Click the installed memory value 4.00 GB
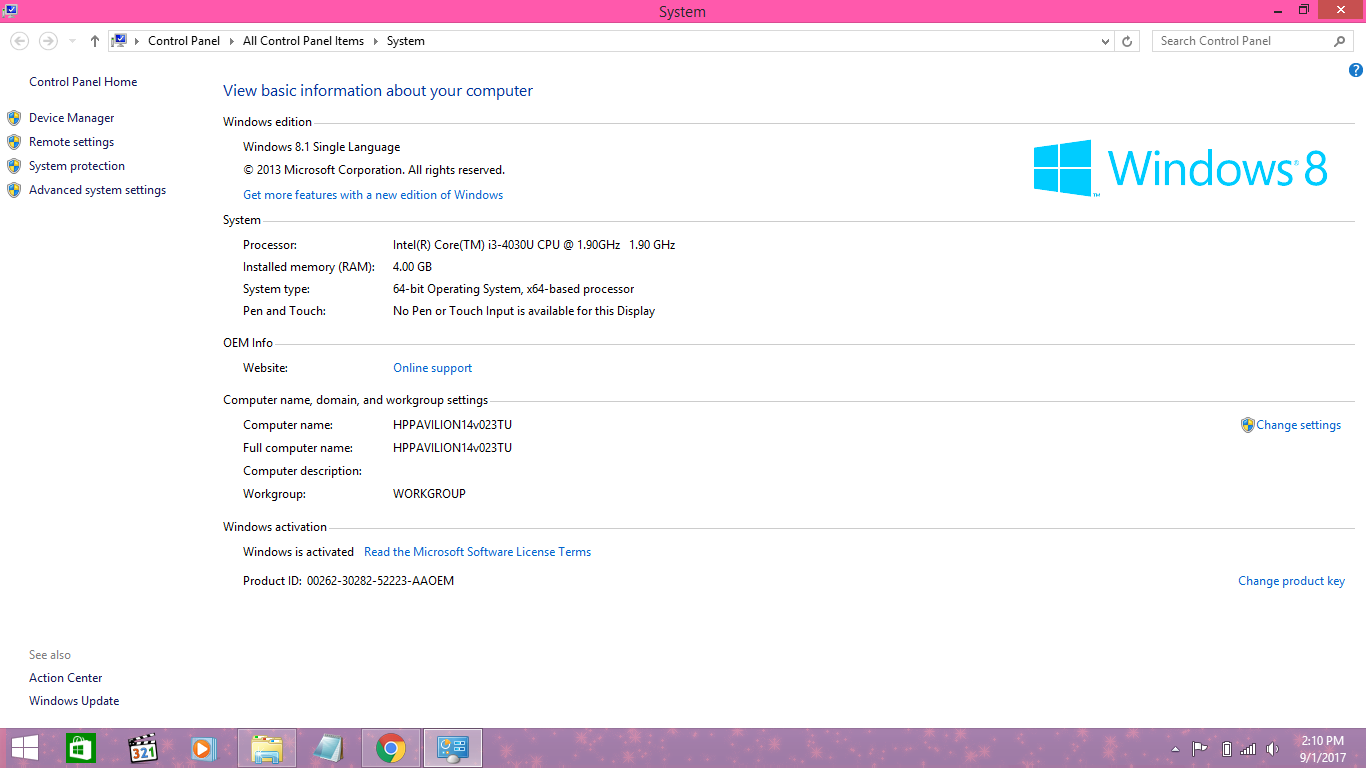1366x768 pixels. pyautogui.click(x=413, y=267)
